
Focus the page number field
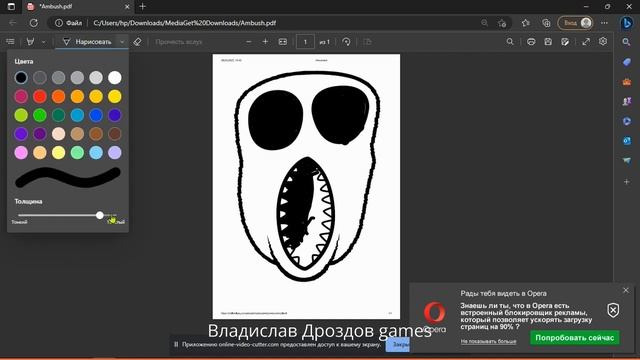coord(305,42)
